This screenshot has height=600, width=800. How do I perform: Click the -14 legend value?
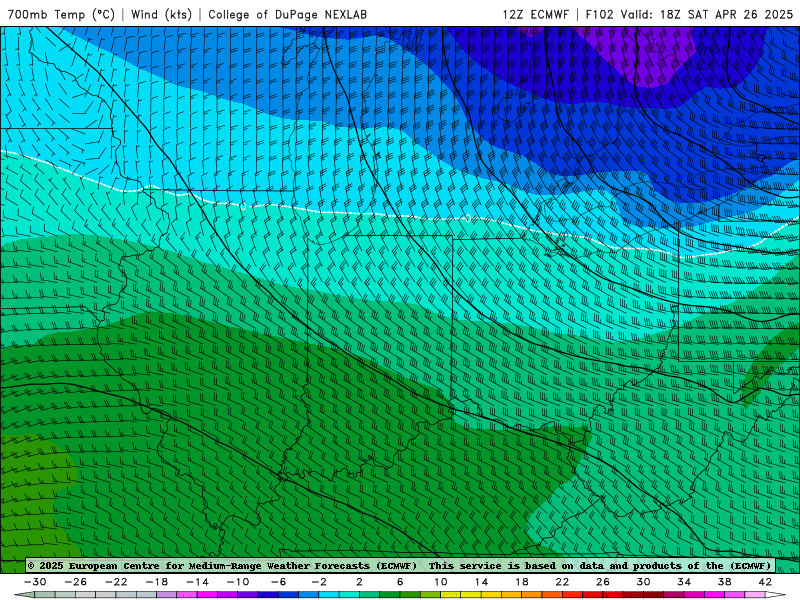197,582
